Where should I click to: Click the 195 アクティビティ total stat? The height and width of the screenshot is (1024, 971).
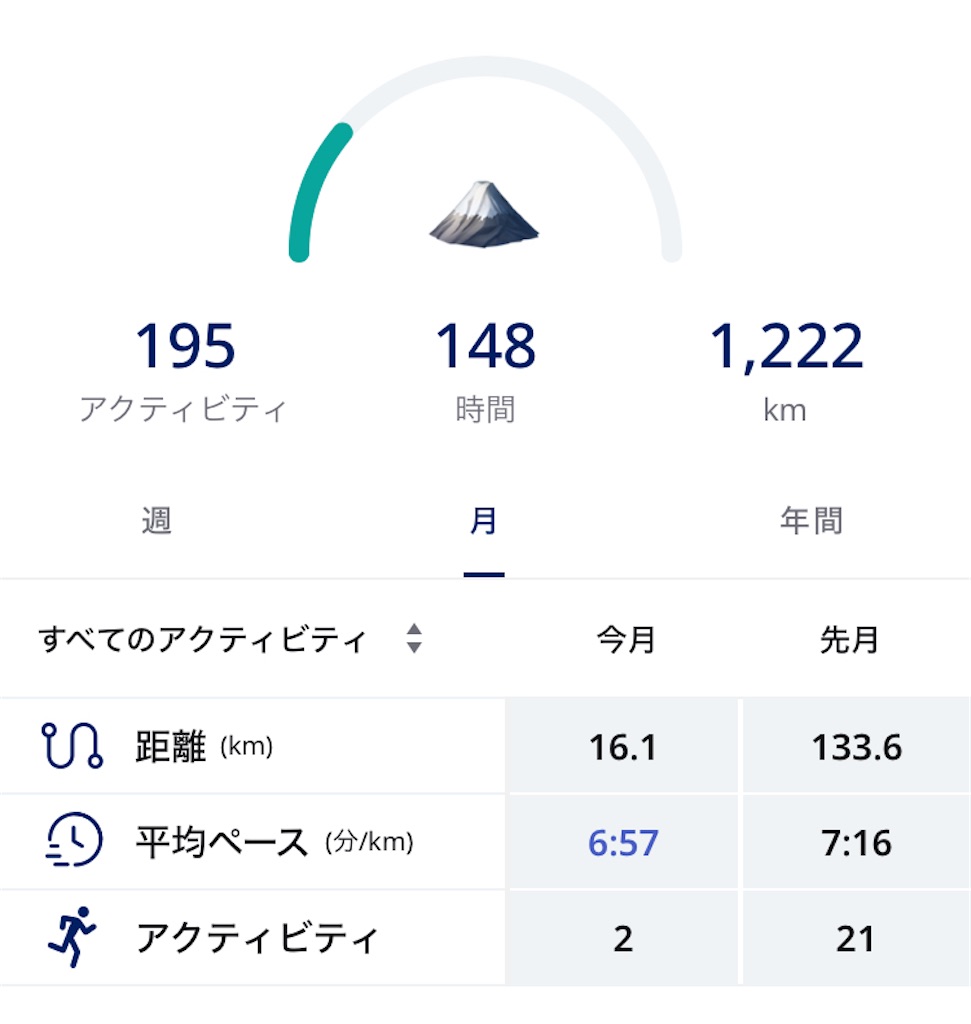(183, 371)
